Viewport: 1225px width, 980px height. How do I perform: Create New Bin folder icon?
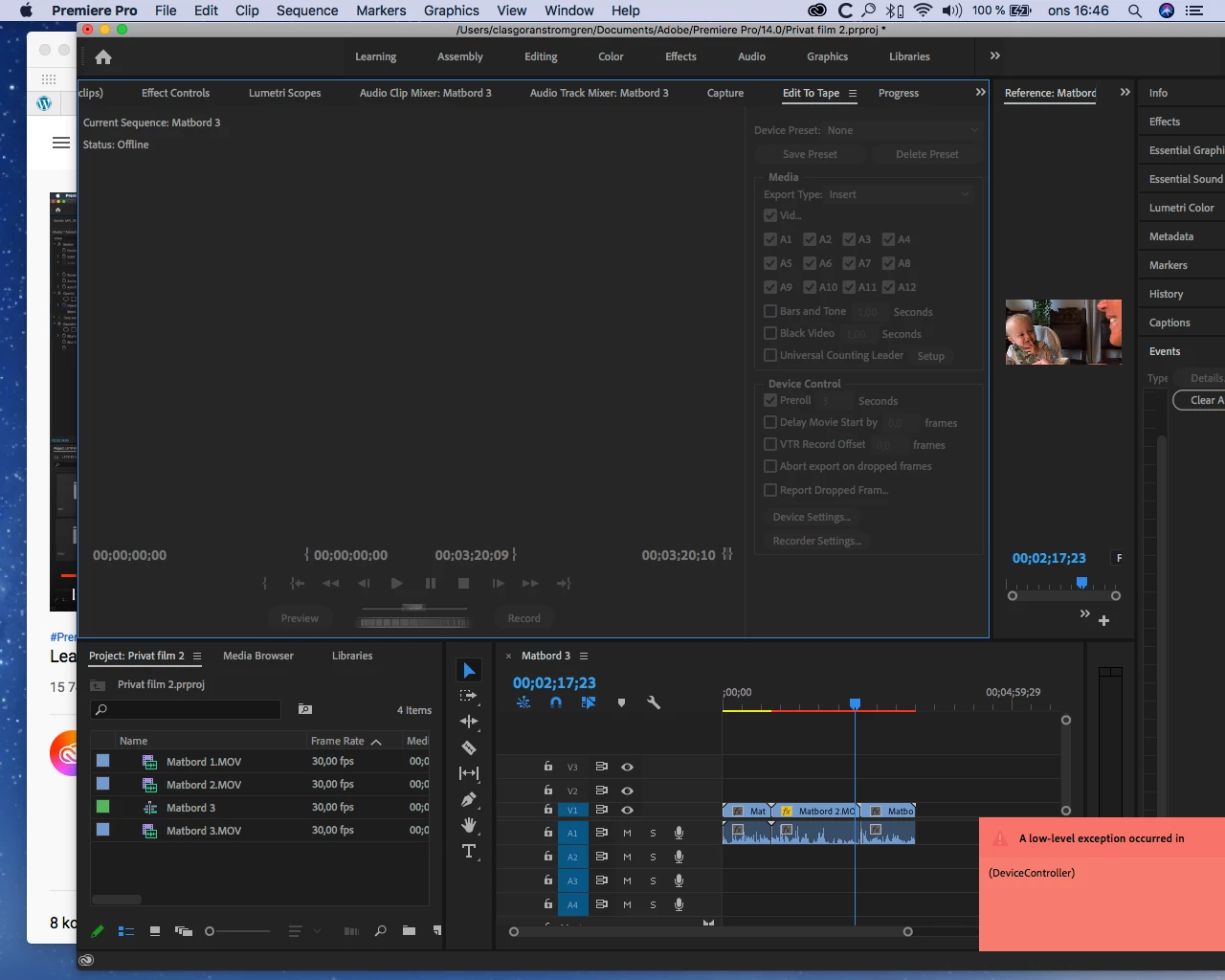click(409, 931)
